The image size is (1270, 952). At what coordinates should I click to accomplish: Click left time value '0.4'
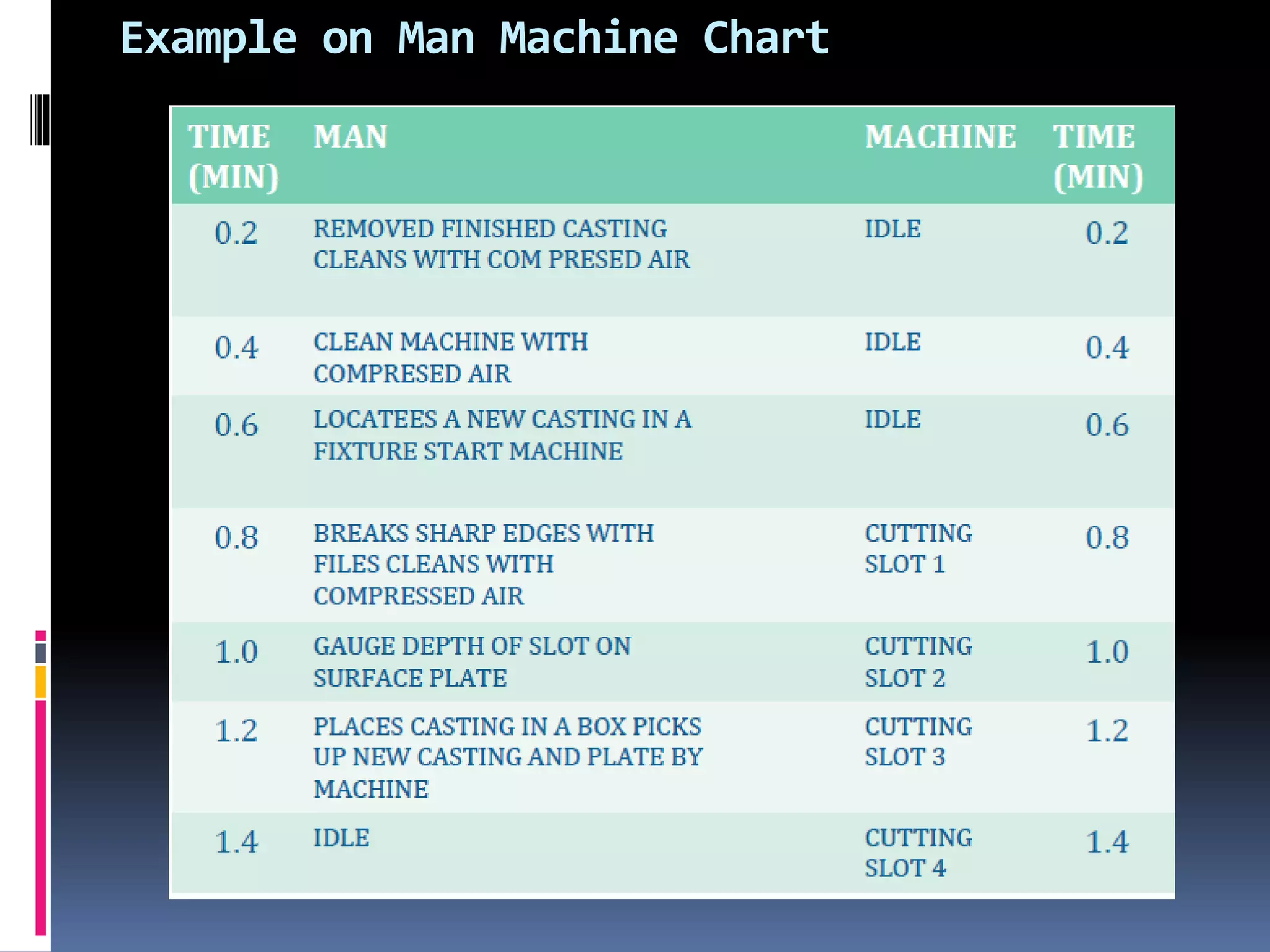click(x=236, y=347)
